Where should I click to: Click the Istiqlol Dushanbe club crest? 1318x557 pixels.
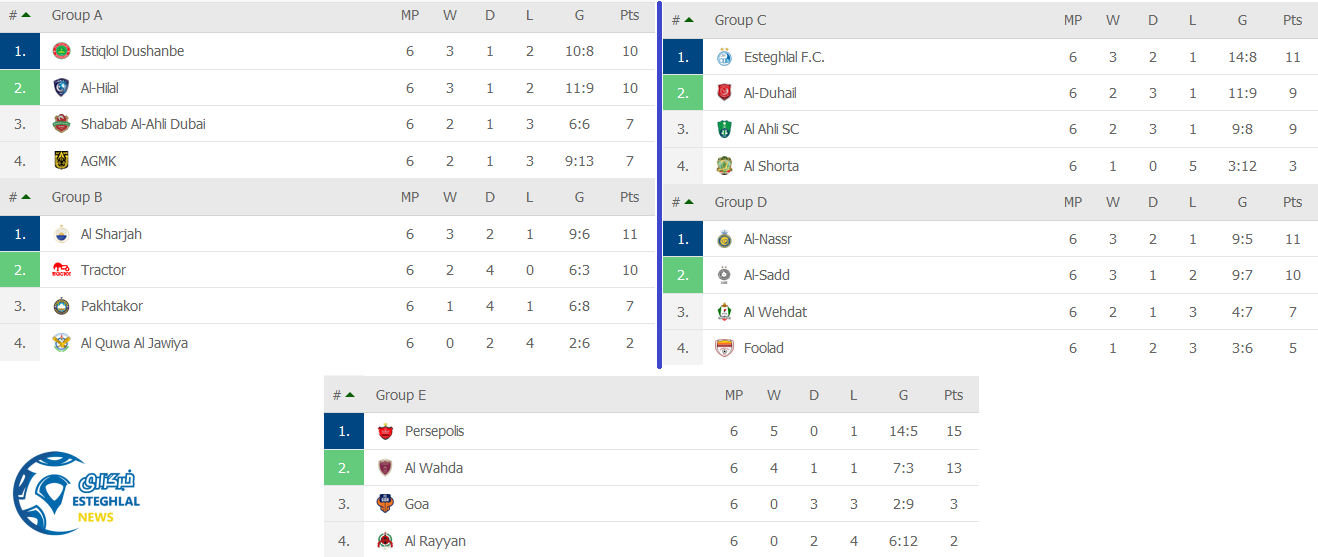point(61,51)
